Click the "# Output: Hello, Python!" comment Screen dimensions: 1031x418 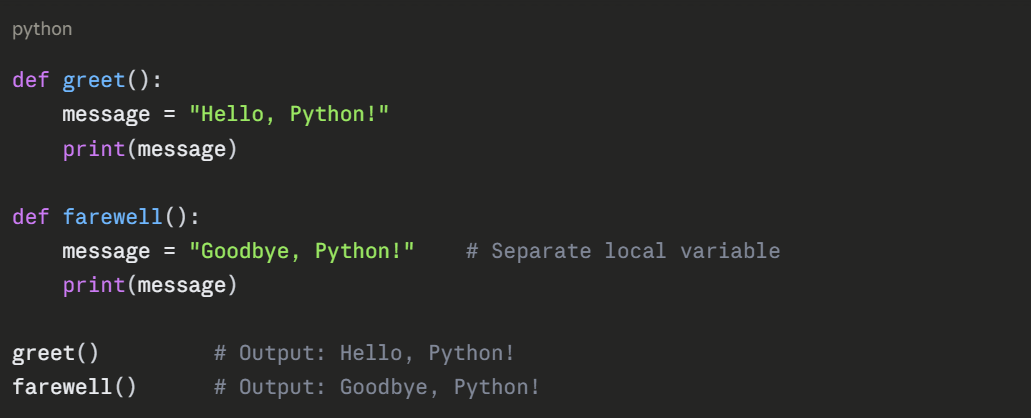pyautogui.click(x=365, y=353)
